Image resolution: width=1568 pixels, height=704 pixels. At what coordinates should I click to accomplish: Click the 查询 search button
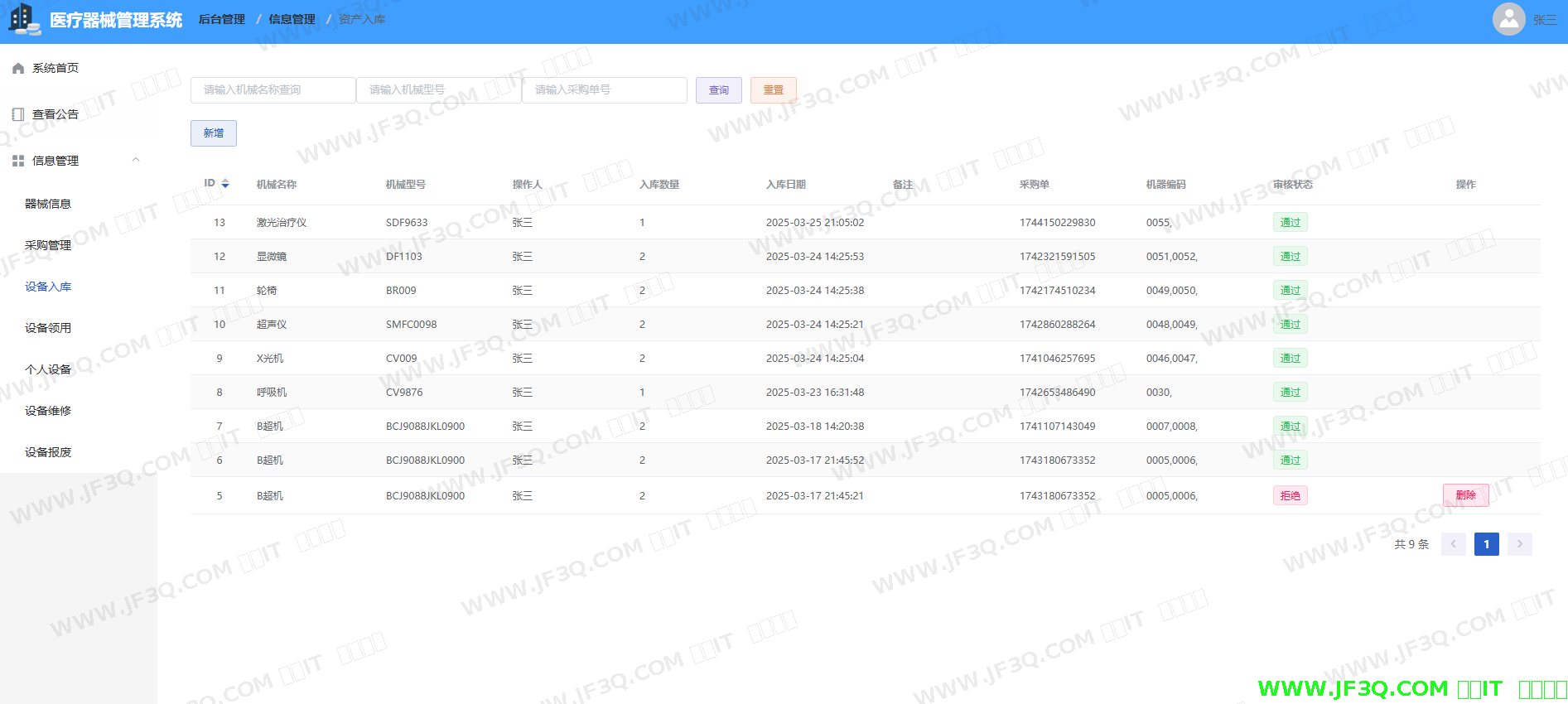pos(718,90)
